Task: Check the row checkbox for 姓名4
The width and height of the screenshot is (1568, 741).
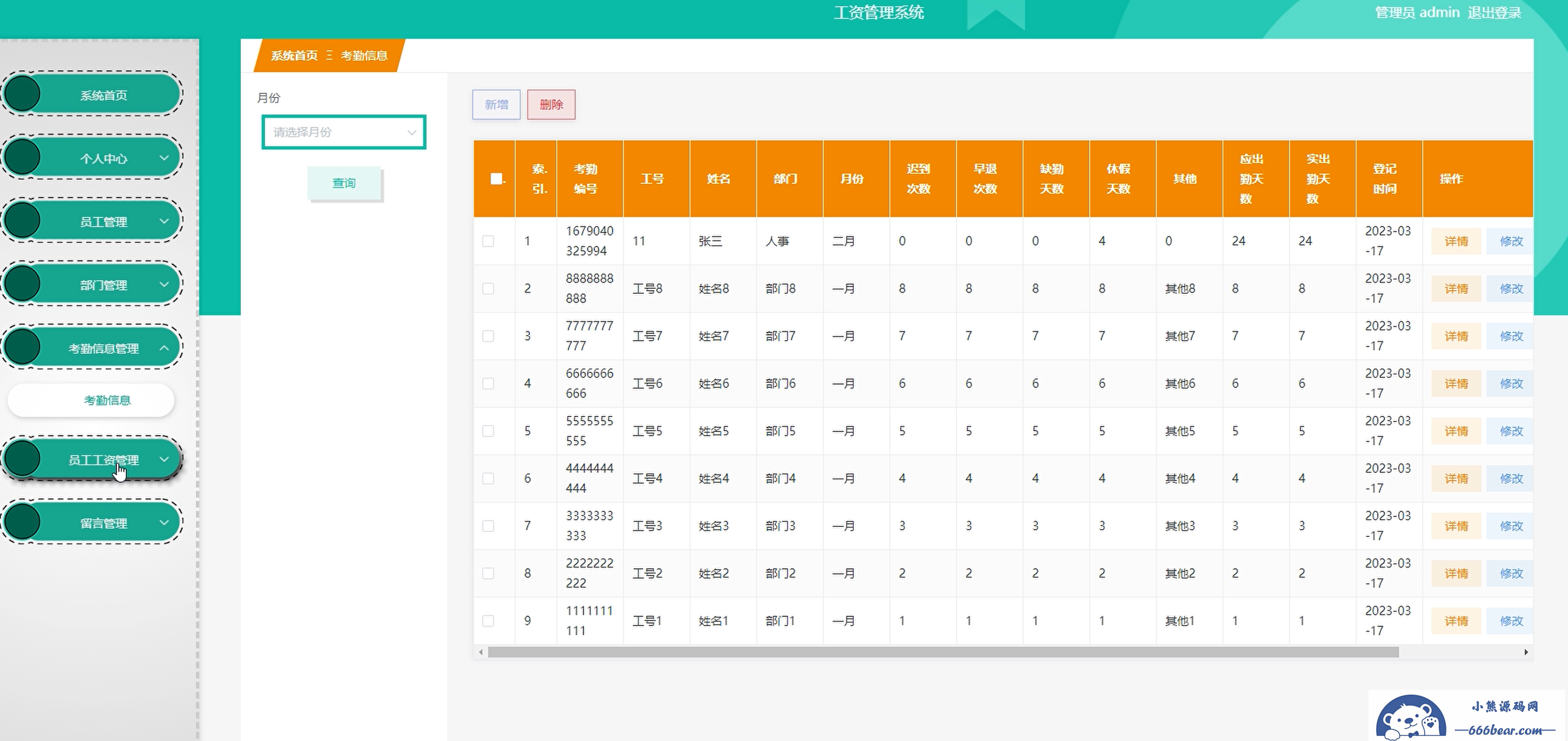Action: pyautogui.click(x=488, y=478)
